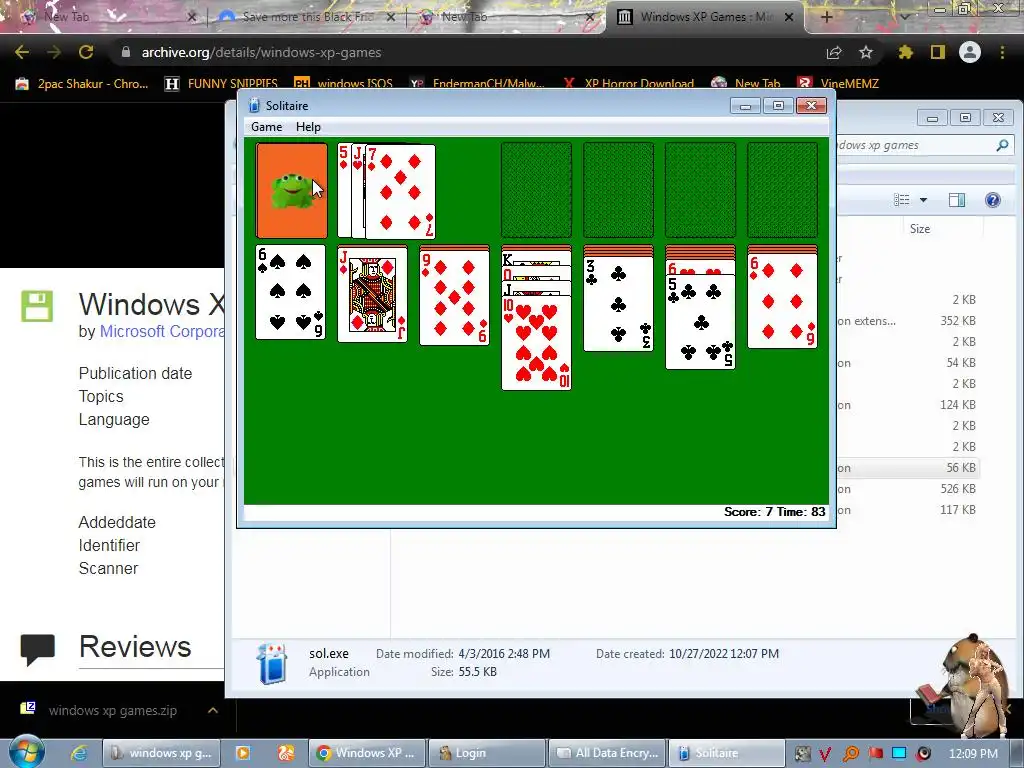Screen dimensions: 1024x768
Task: Open the Game menu in Solitaire
Action: click(x=266, y=127)
